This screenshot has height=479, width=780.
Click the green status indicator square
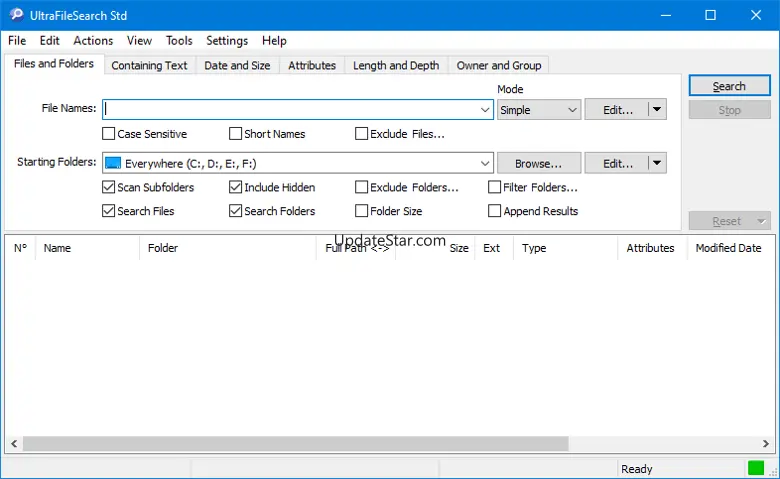[x=755, y=468]
